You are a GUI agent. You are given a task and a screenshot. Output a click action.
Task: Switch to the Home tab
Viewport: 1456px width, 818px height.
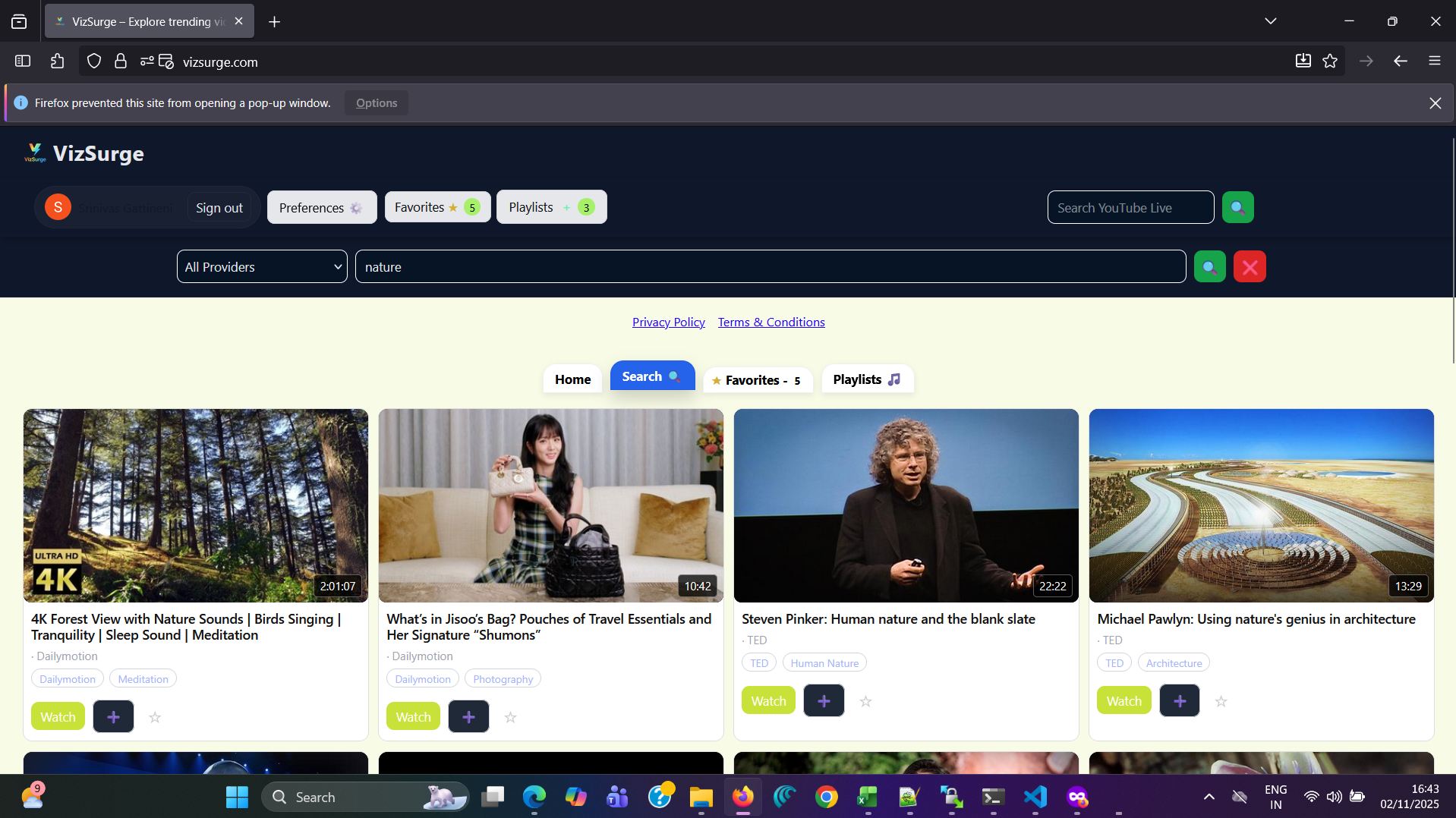click(572, 379)
